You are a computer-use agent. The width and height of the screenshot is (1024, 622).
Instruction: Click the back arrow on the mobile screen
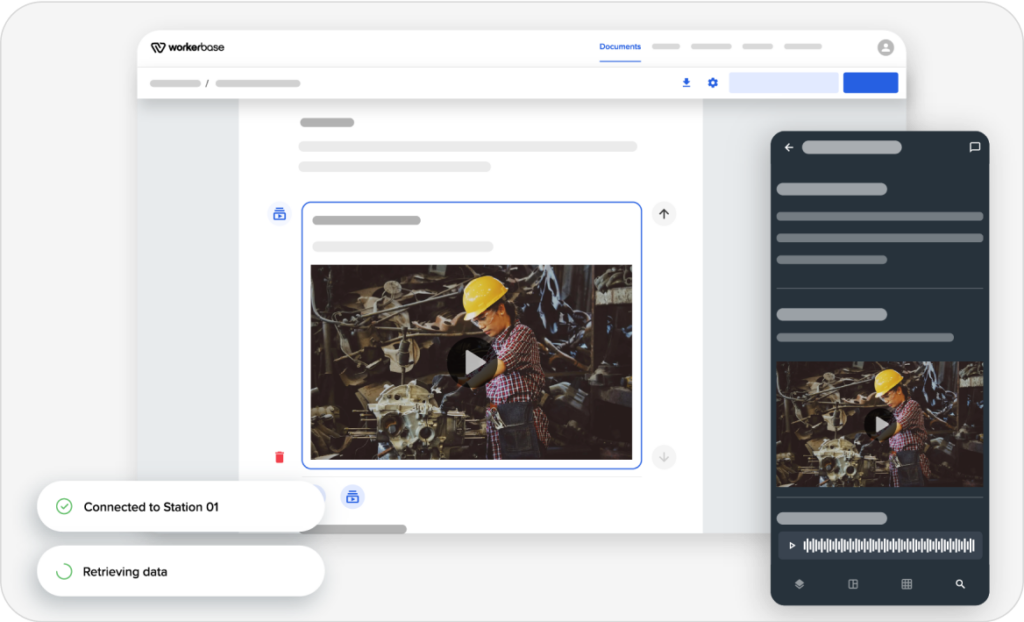pos(789,147)
